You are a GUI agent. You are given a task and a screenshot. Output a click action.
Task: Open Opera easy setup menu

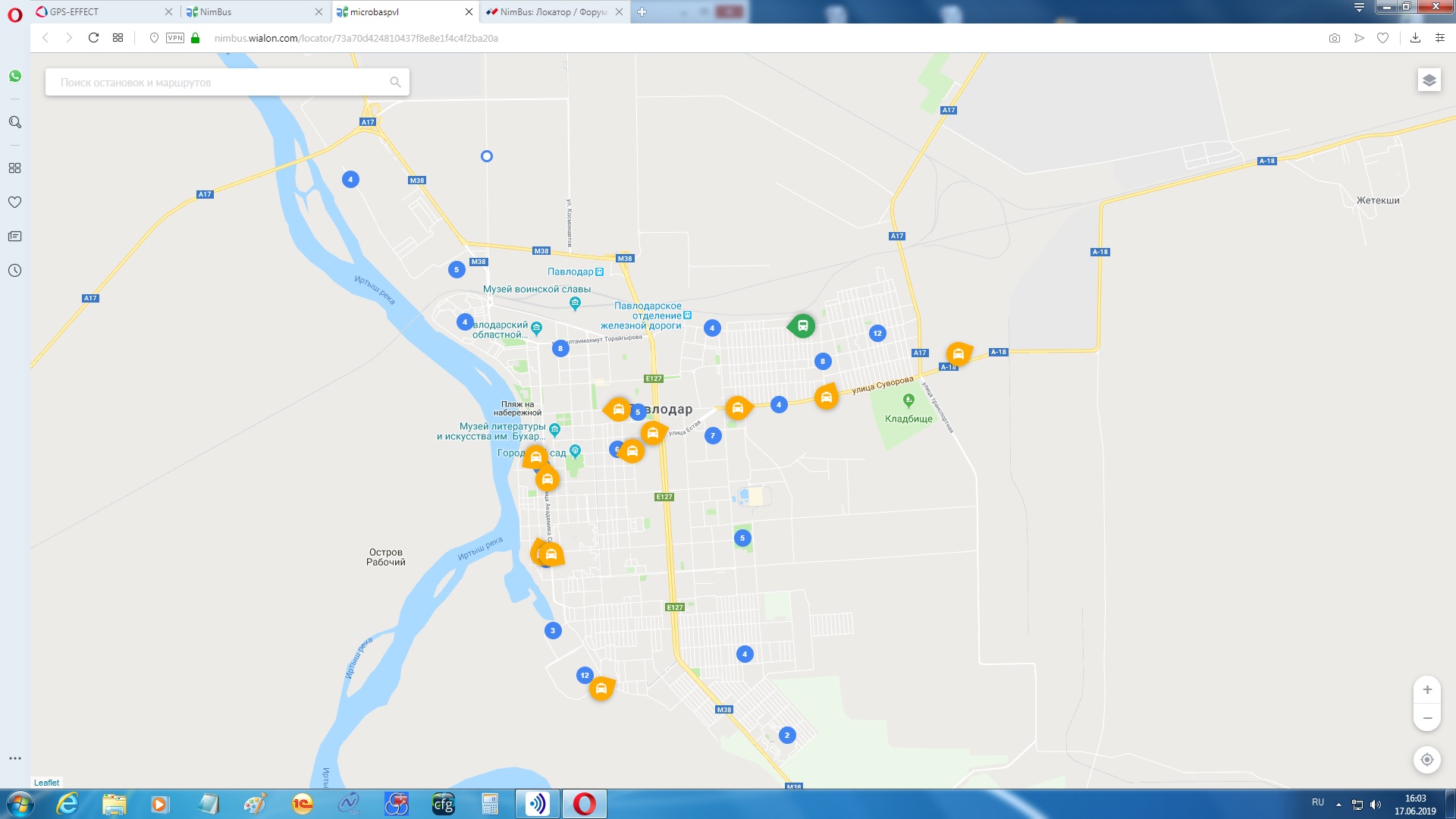pyautogui.click(x=1439, y=38)
